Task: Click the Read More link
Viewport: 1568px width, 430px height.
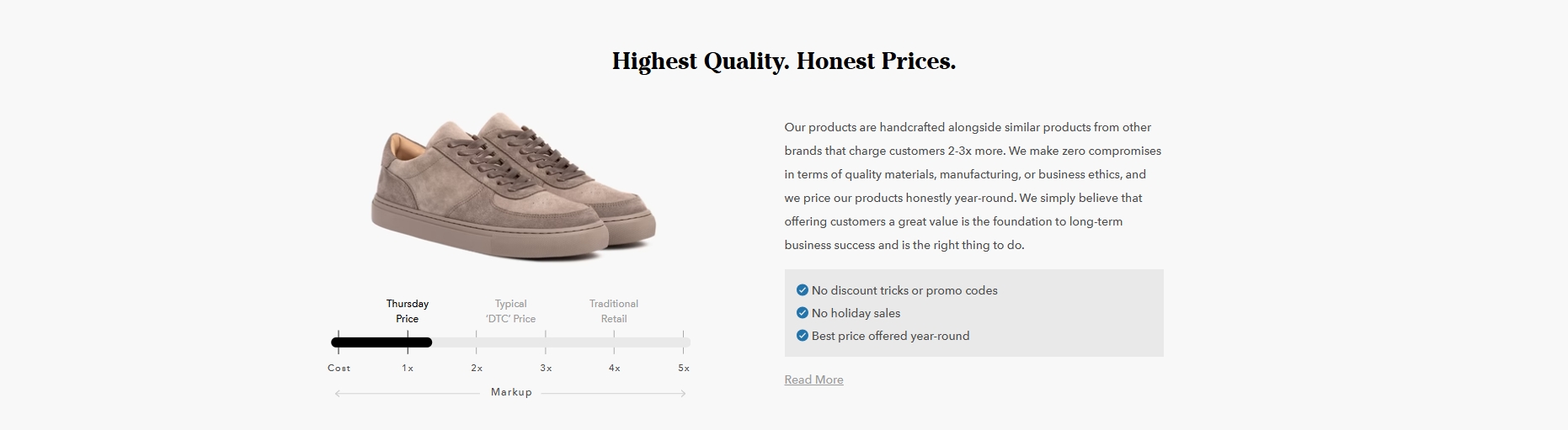Action: (x=813, y=380)
